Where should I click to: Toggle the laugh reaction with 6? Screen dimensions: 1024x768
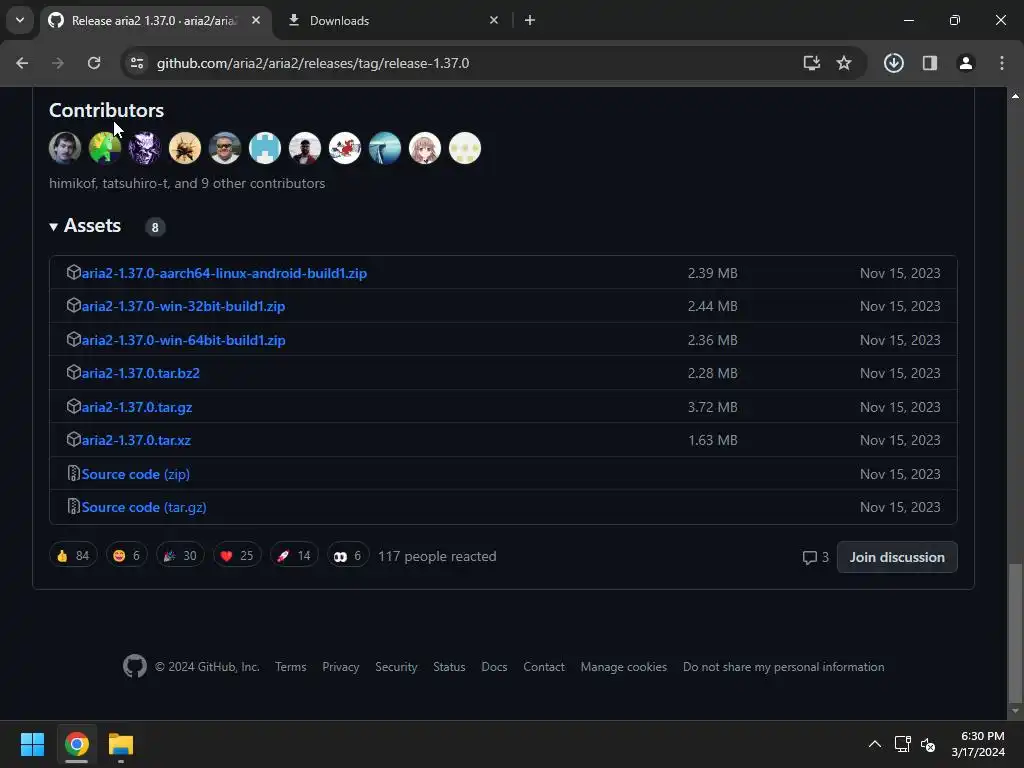coord(127,556)
